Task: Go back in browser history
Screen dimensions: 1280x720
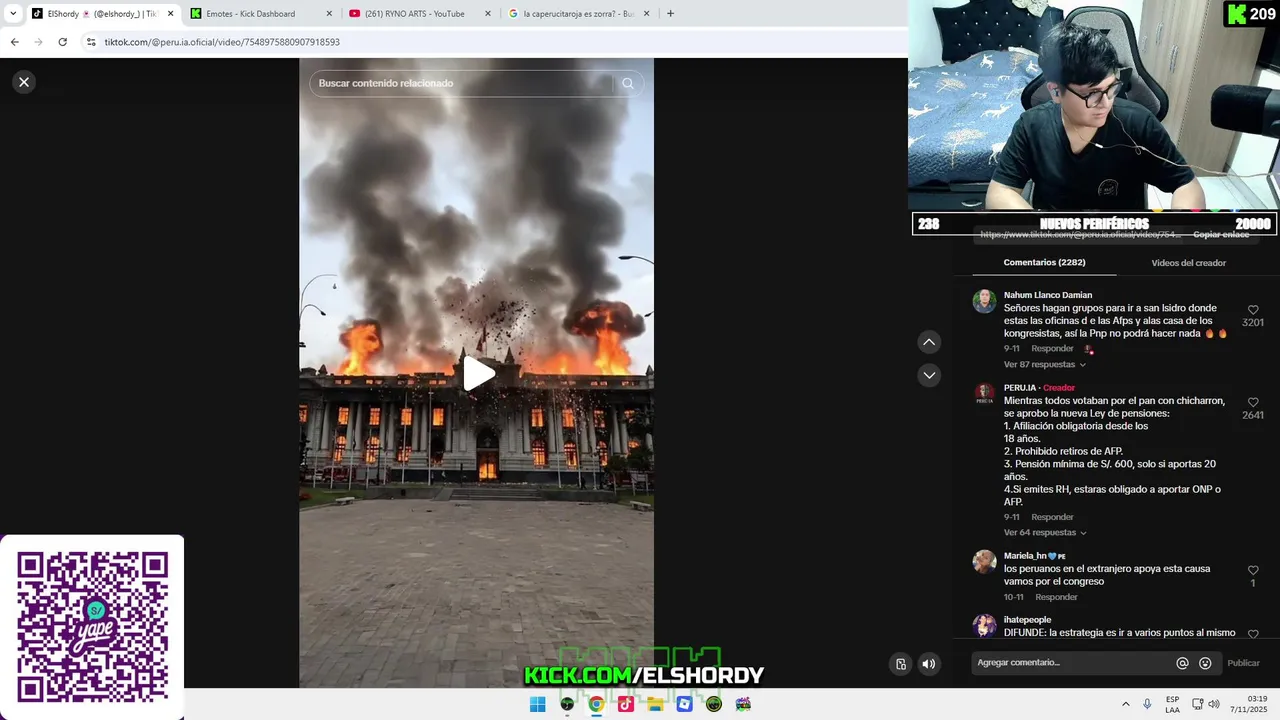Action: coord(15,42)
